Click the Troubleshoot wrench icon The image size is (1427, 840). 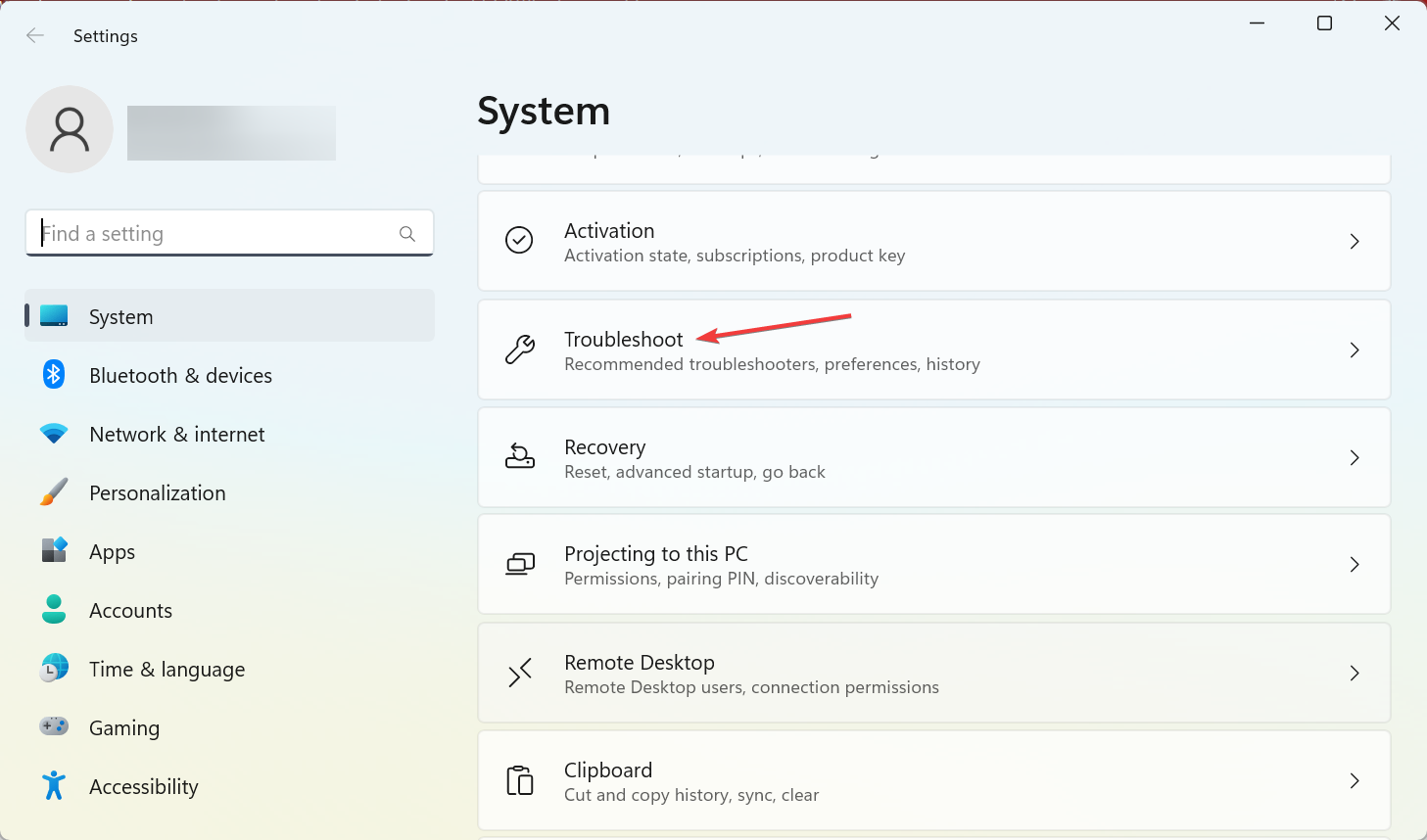520,350
